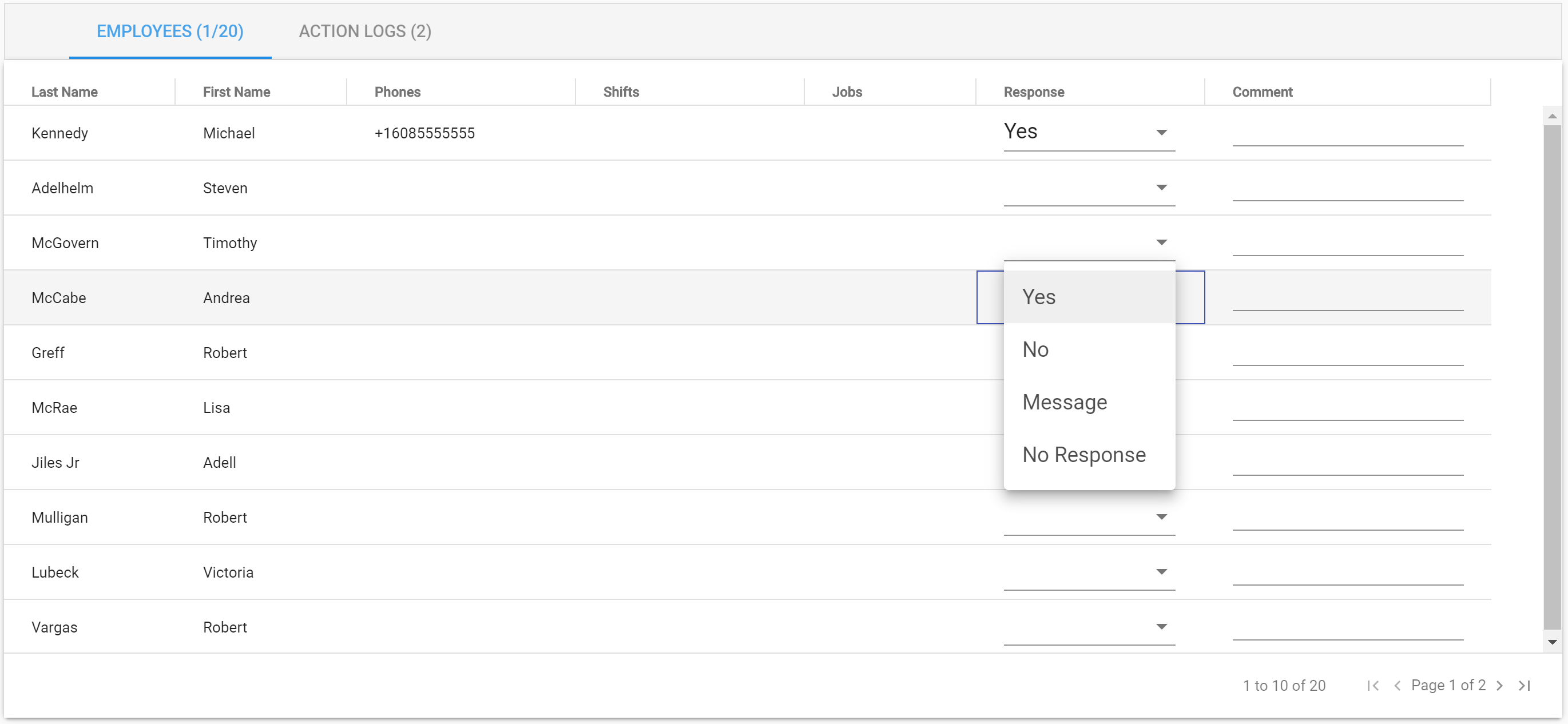Select the first name Lisa
This screenshot has height=724, width=1568.
[x=216, y=408]
